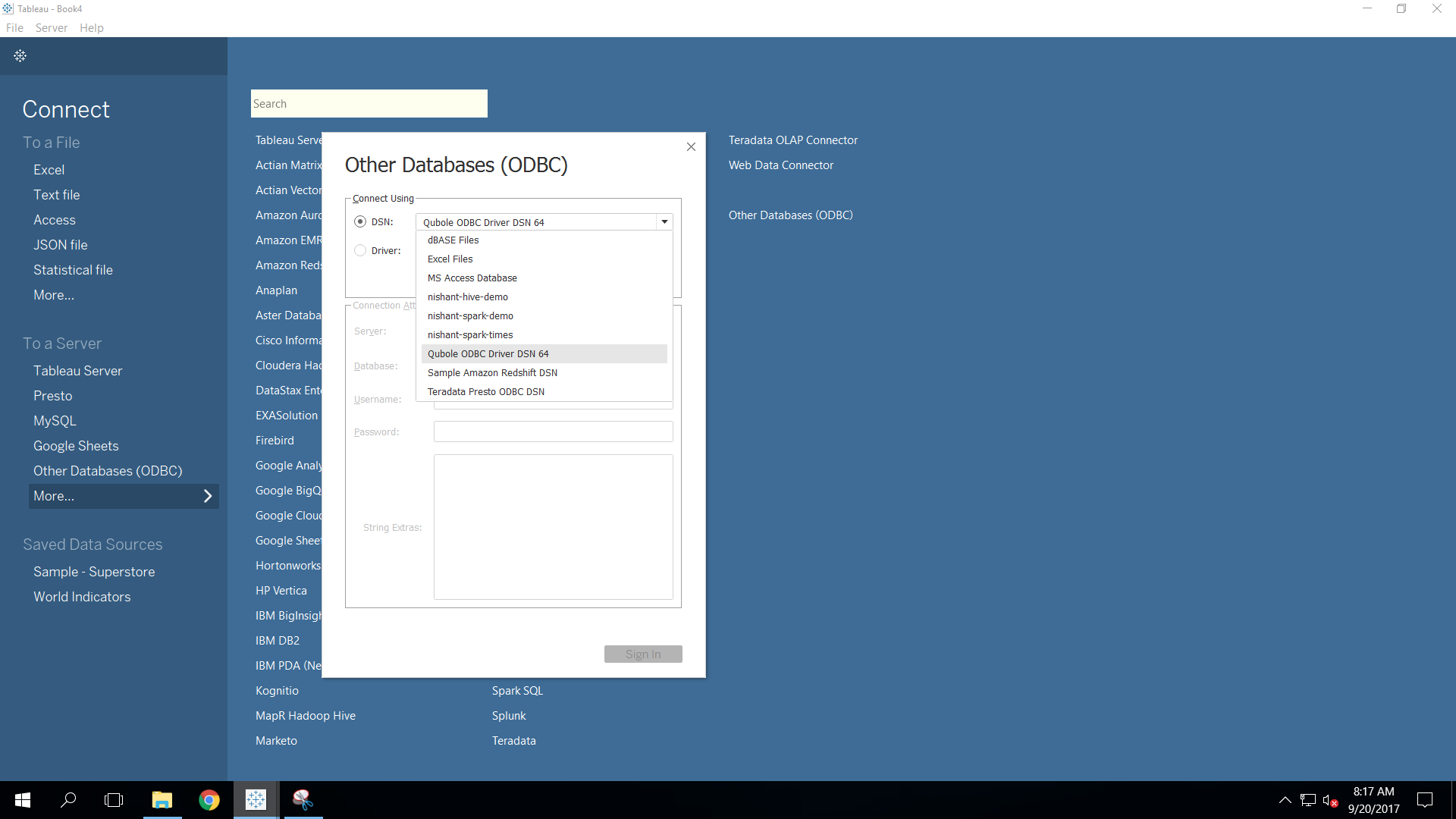Click More... under To a Server
Screen dimensions: 1456x819
click(x=124, y=496)
